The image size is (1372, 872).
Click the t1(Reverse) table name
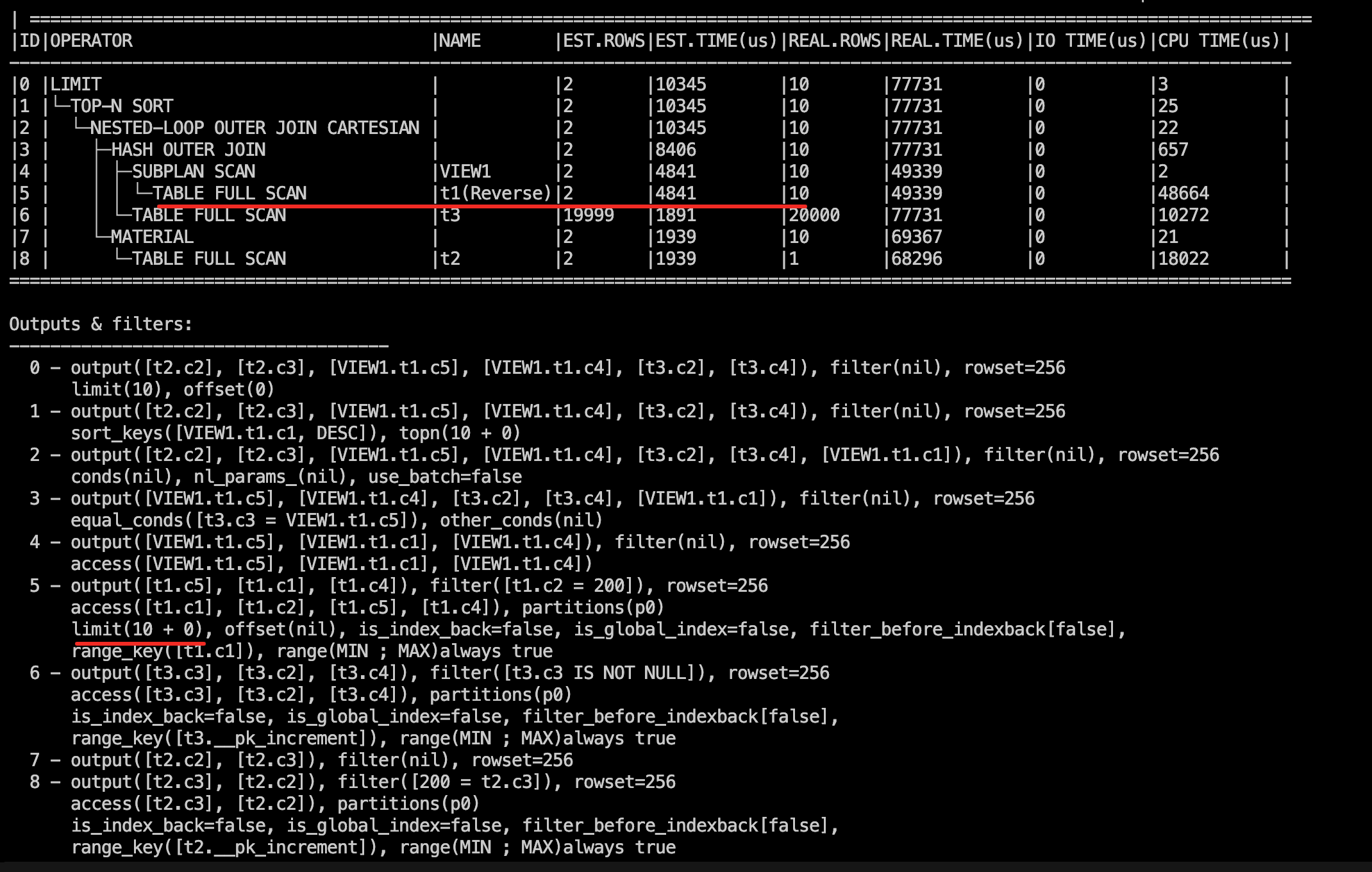(x=496, y=194)
